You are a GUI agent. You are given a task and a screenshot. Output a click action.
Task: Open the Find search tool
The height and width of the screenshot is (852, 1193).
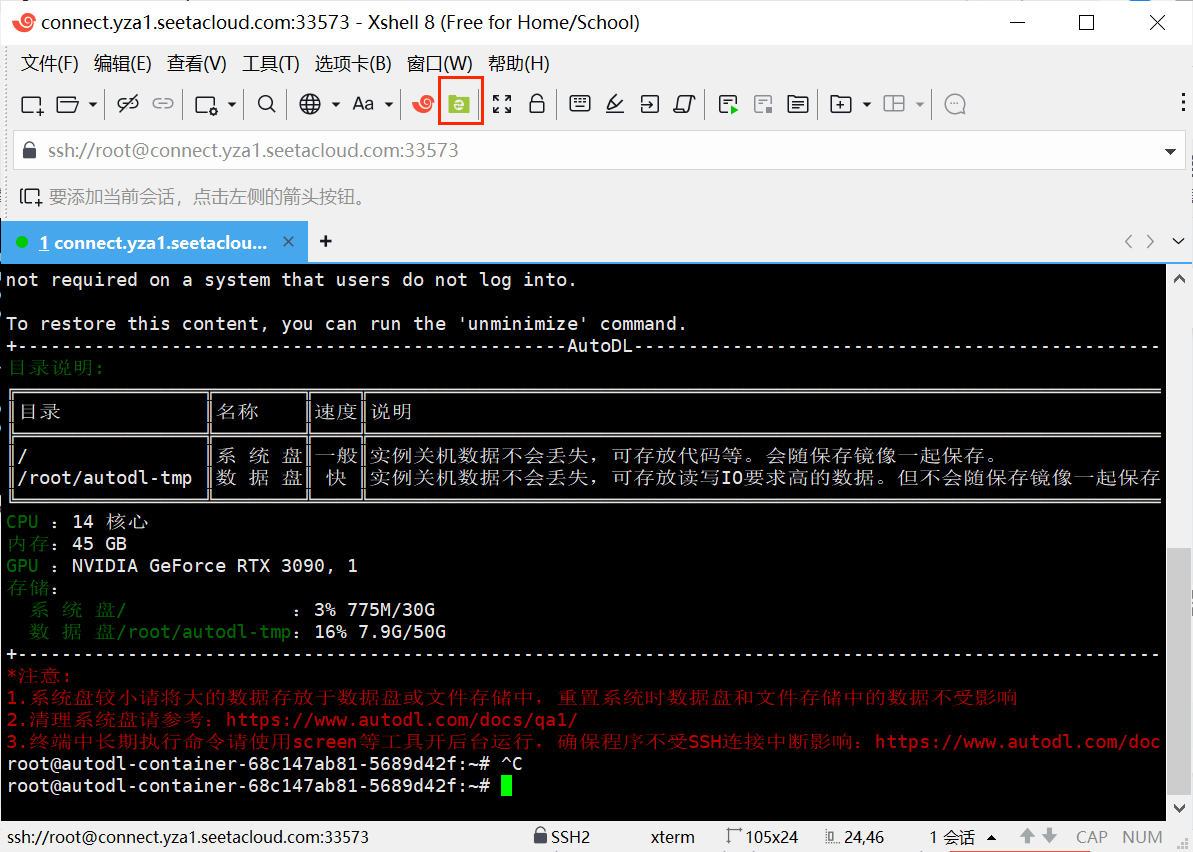tap(267, 103)
